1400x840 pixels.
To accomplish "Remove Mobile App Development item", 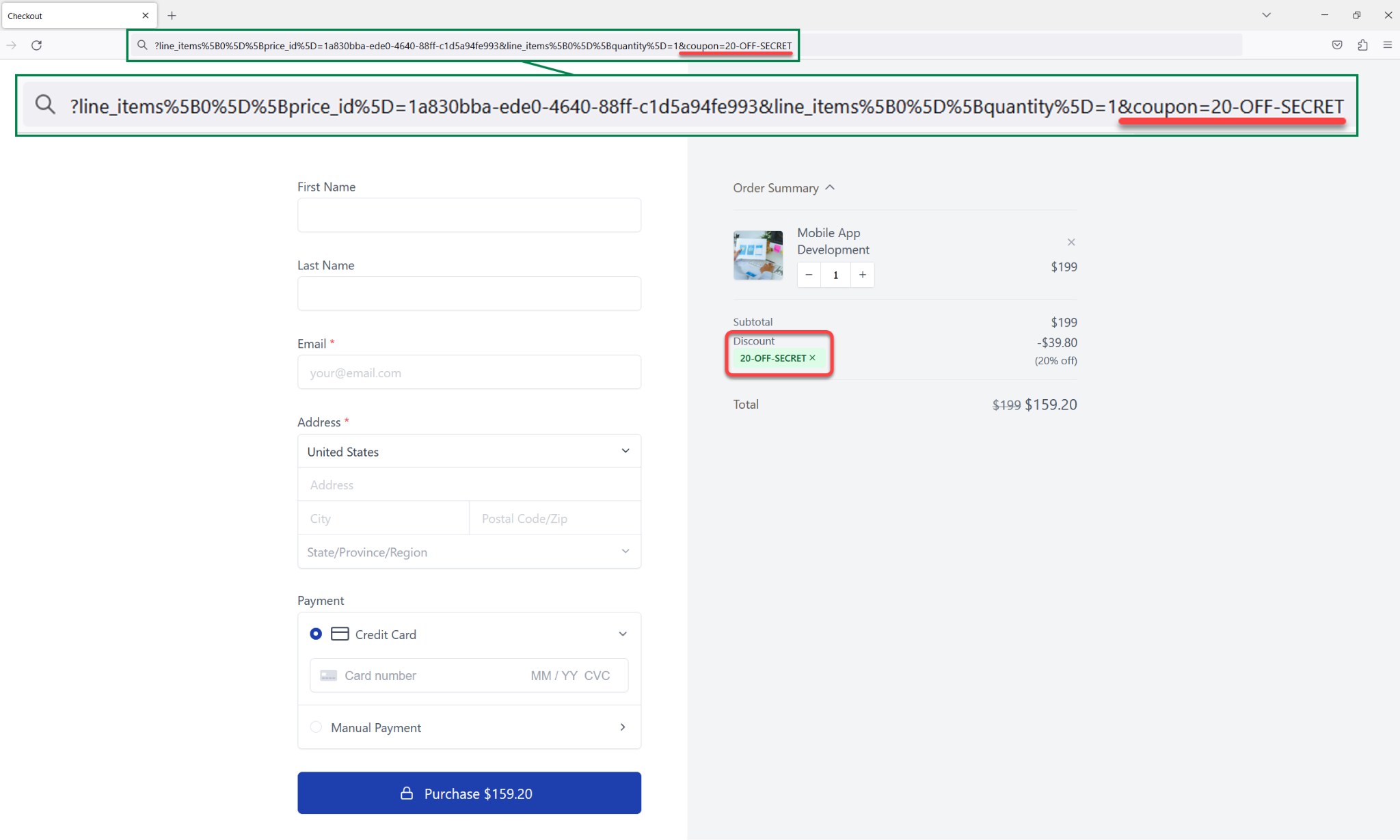I will pyautogui.click(x=1071, y=242).
